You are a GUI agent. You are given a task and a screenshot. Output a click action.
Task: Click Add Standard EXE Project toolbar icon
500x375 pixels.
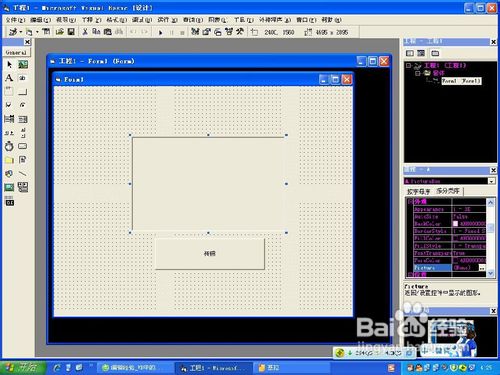pyautogui.click(x=13, y=32)
